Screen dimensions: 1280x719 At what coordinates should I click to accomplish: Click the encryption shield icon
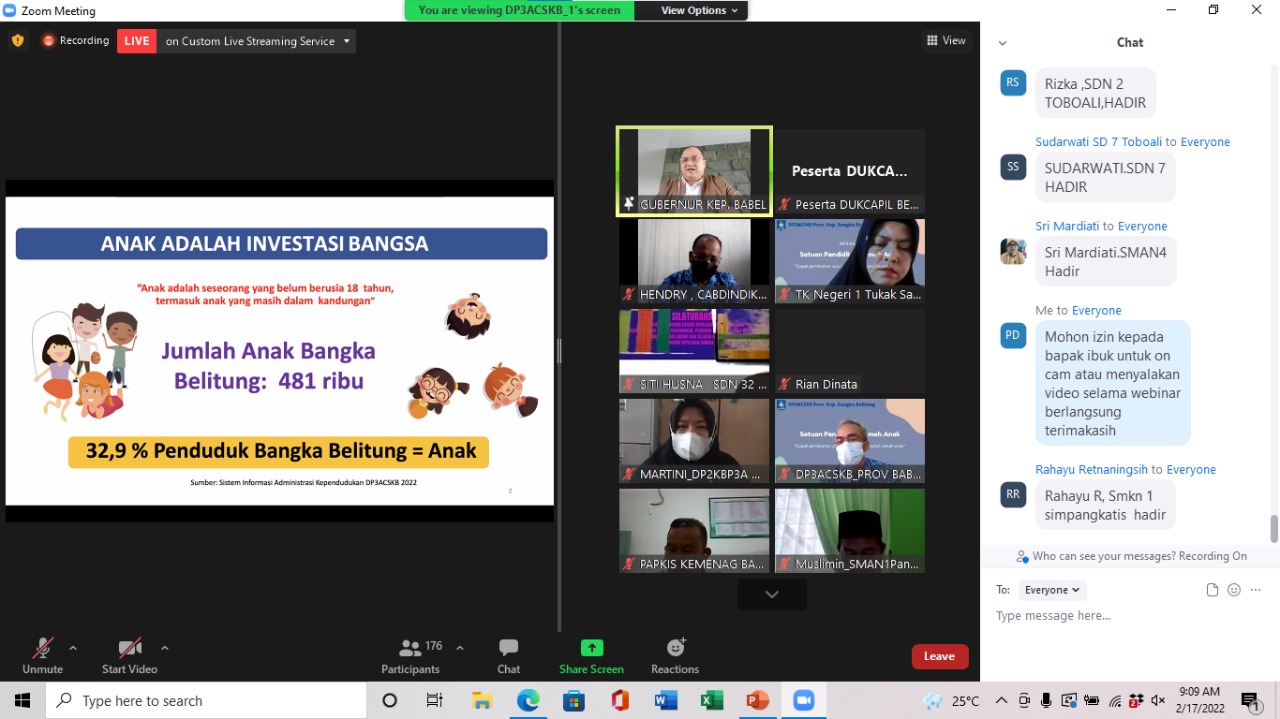[18, 41]
